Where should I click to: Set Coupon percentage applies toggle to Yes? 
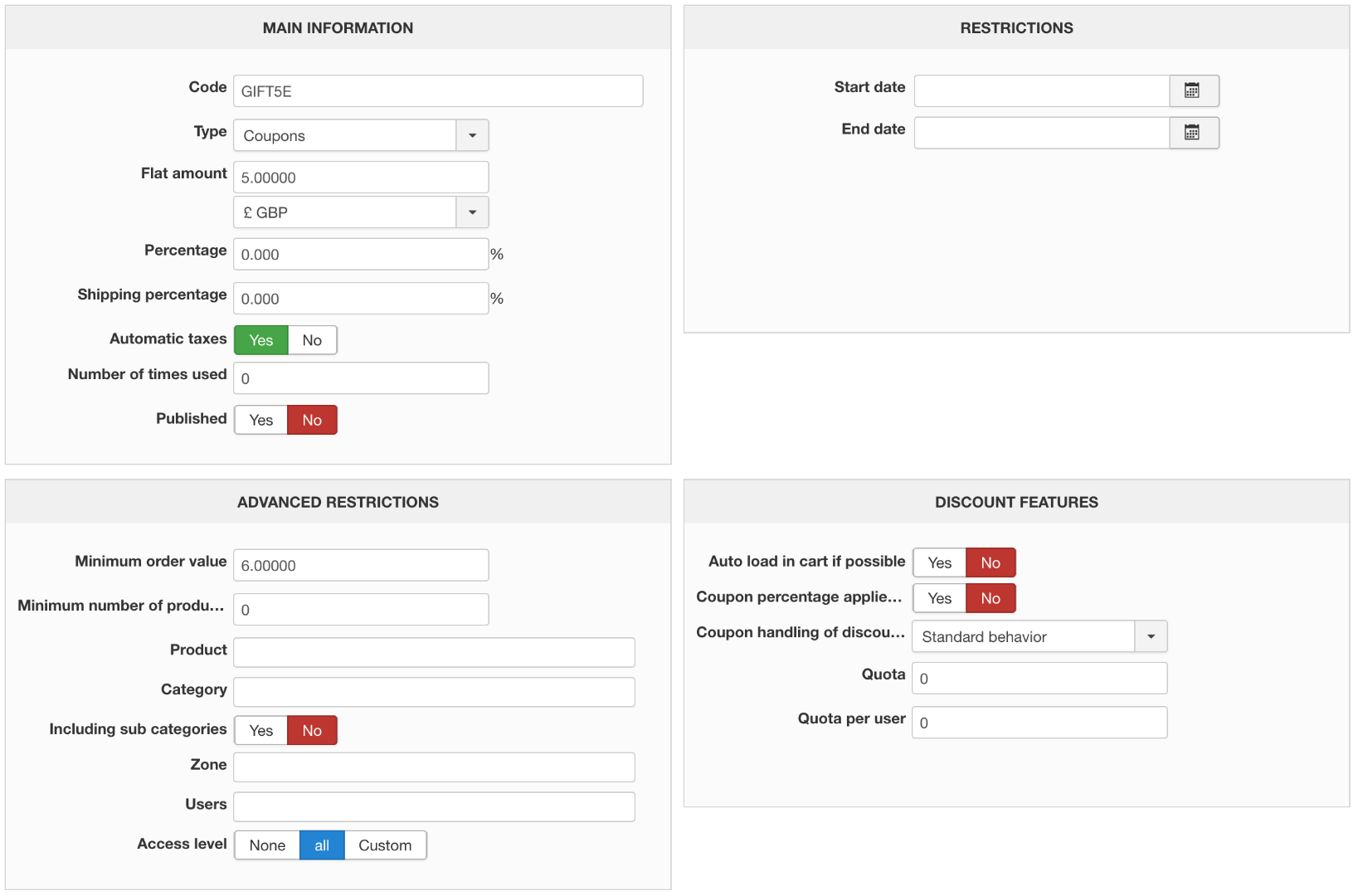pyautogui.click(x=939, y=598)
